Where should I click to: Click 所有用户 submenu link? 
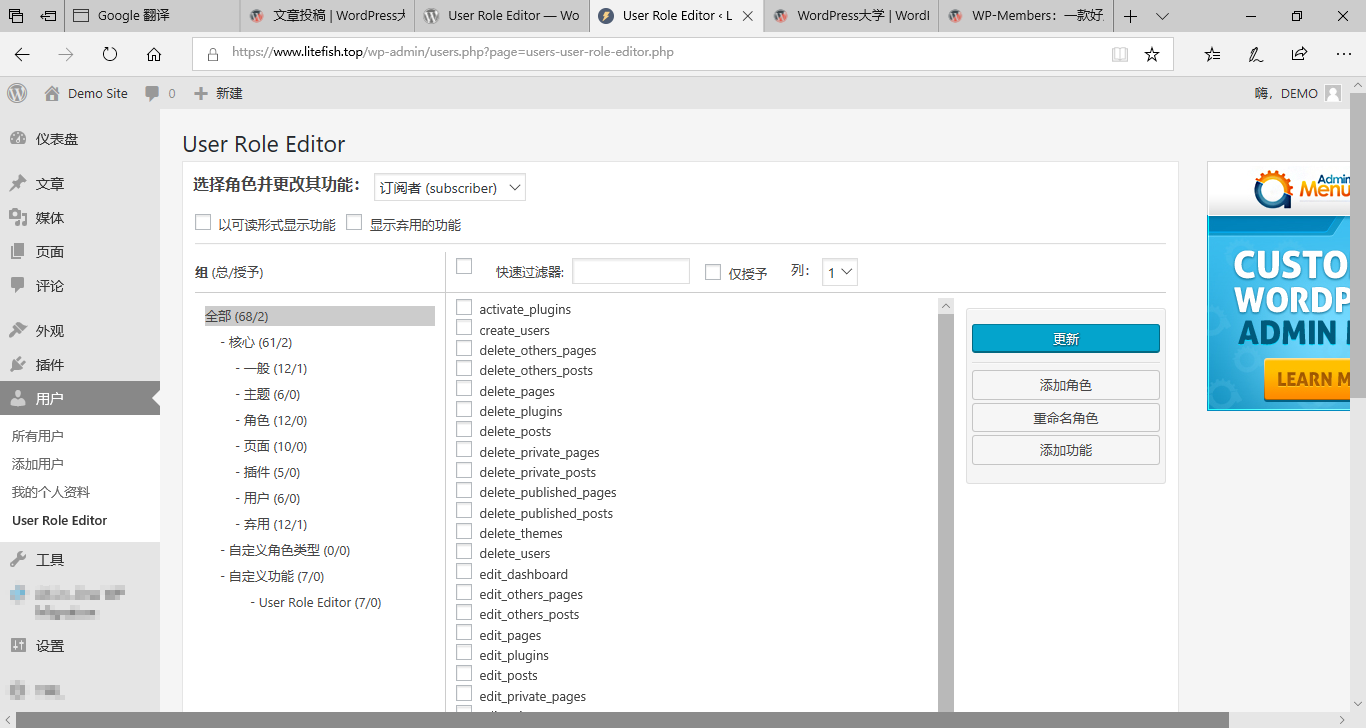point(37,436)
